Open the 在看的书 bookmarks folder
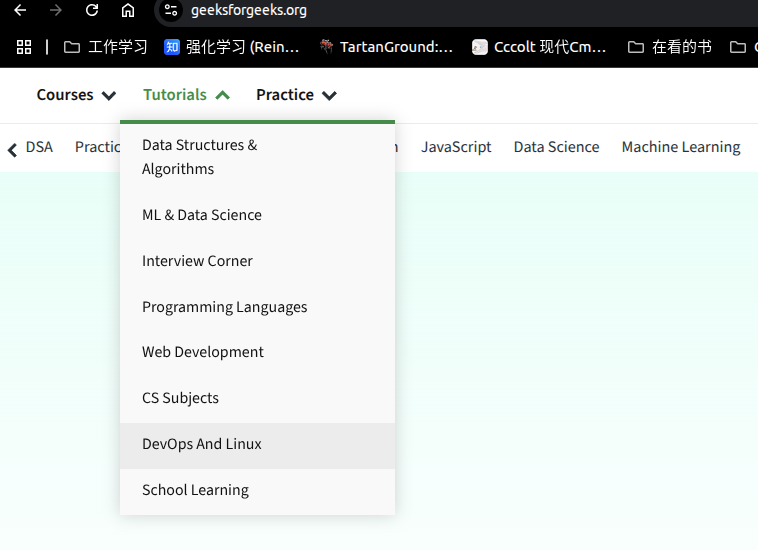Image resolution: width=758 pixels, height=550 pixels. coord(670,47)
